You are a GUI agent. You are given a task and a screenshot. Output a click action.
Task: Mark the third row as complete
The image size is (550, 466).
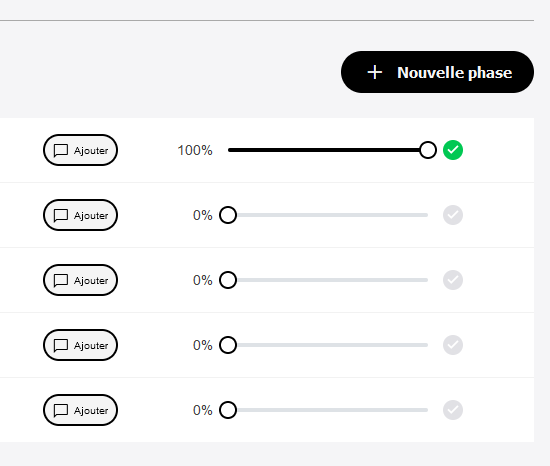pyautogui.click(x=453, y=280)
